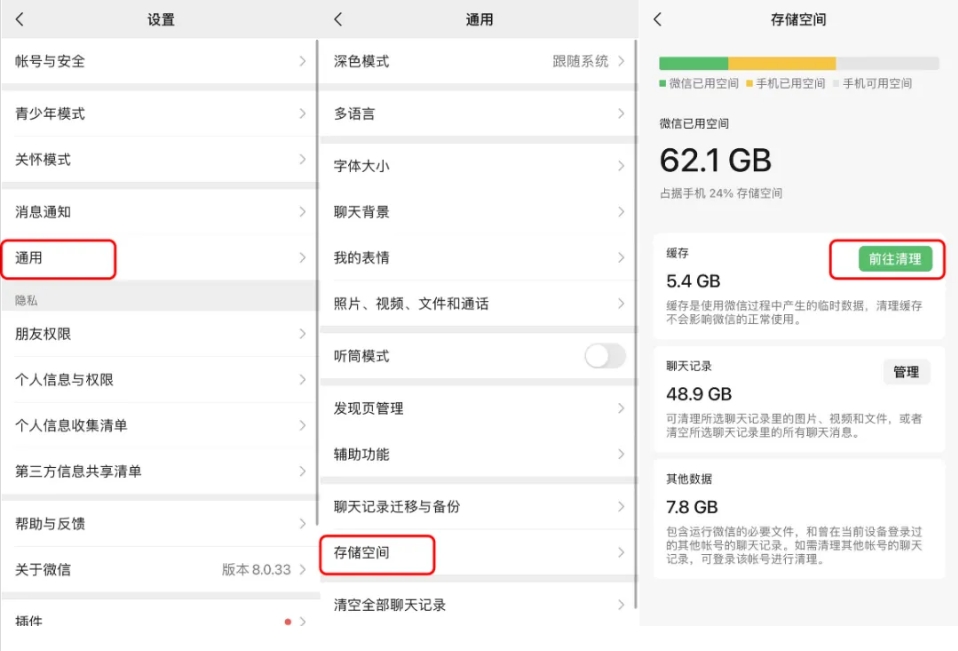Click chevron beside 深色模式 跟随系统
Image resolution: width=958 pixels, height=651 pixels.
(x=621, y=61)
